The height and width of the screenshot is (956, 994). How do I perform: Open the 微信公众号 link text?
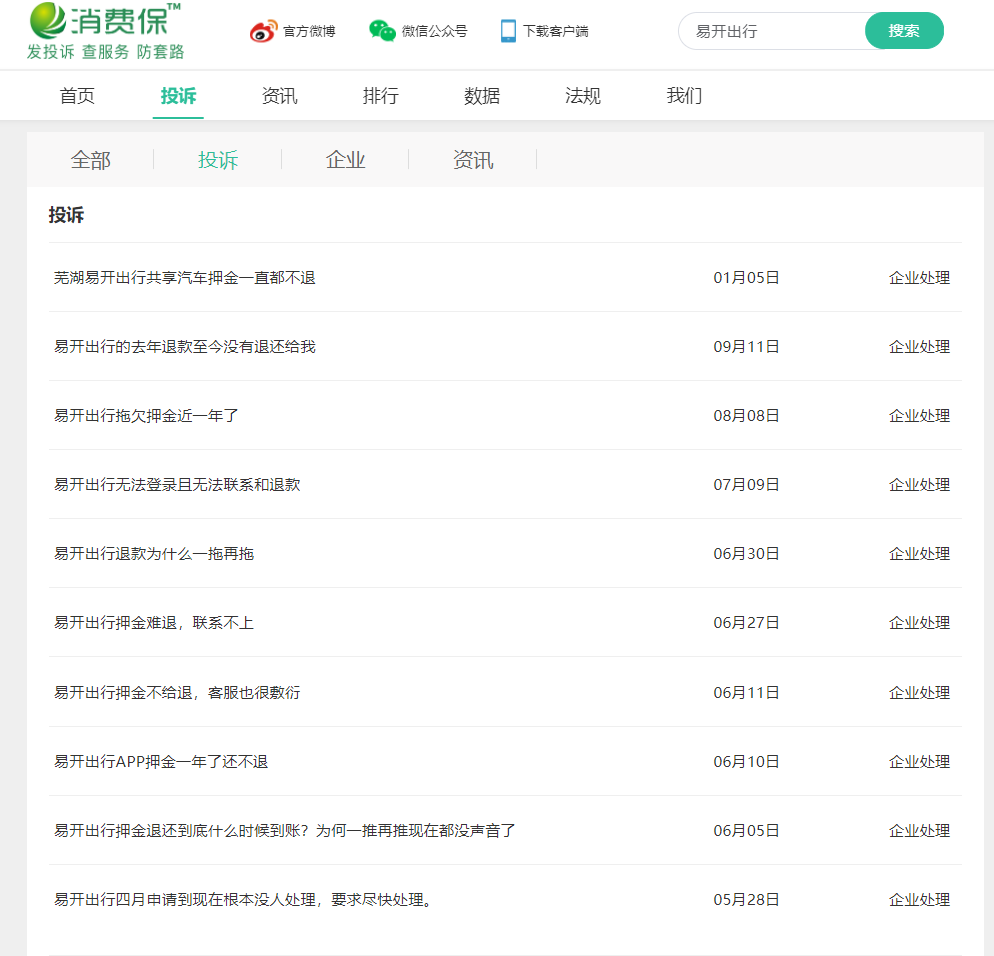434,31
